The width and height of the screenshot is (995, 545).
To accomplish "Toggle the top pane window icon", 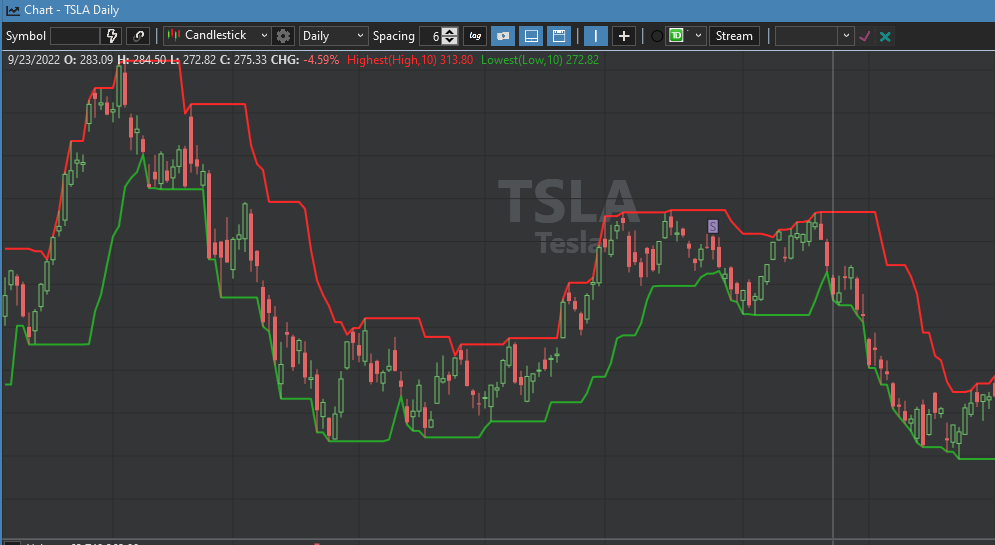I will [x=558, y=36].
